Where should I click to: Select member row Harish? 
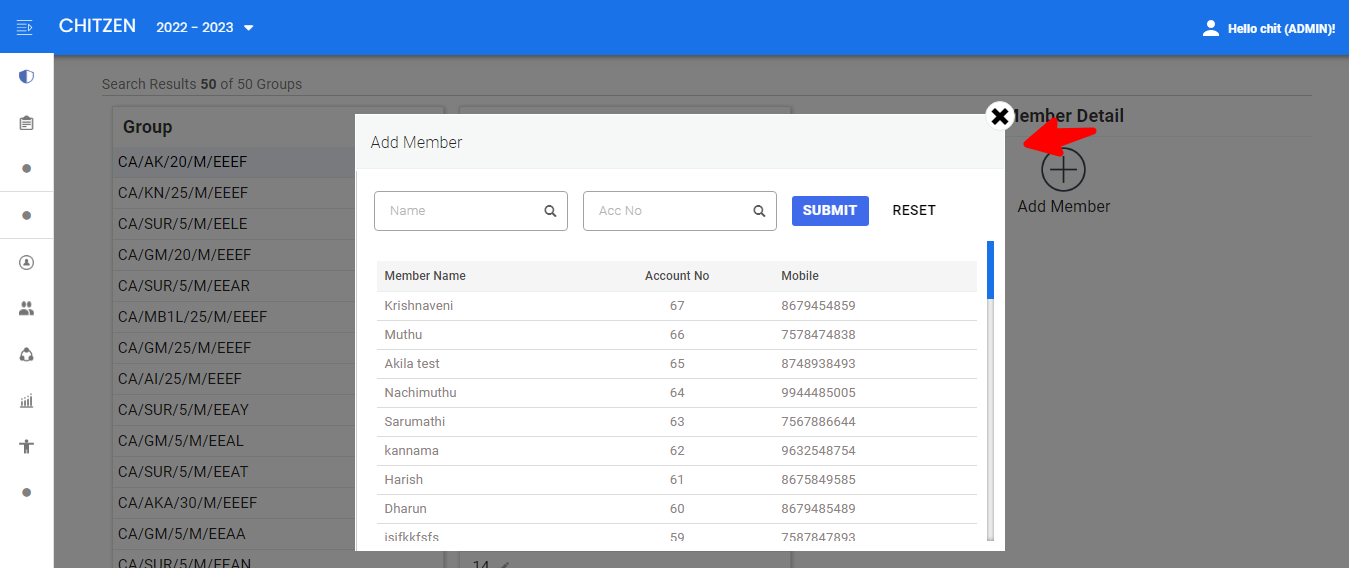coord(677,480)
